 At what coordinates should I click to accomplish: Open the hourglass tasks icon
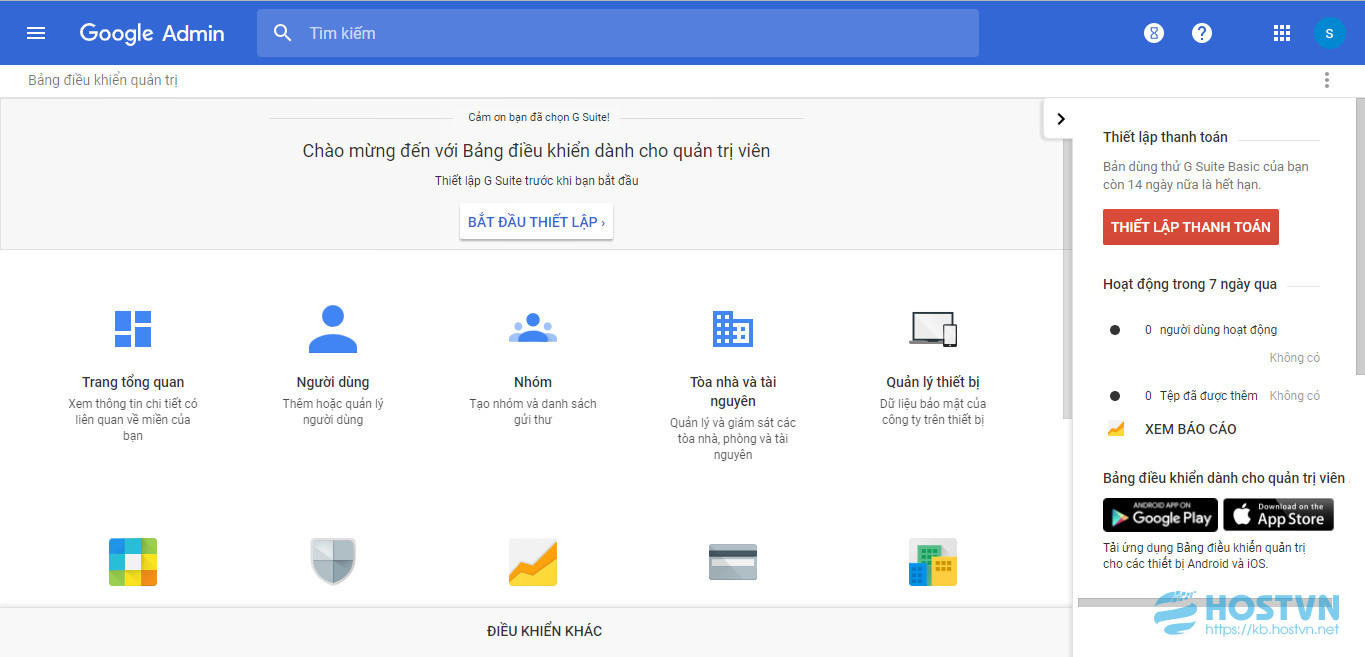[1154, 33]
